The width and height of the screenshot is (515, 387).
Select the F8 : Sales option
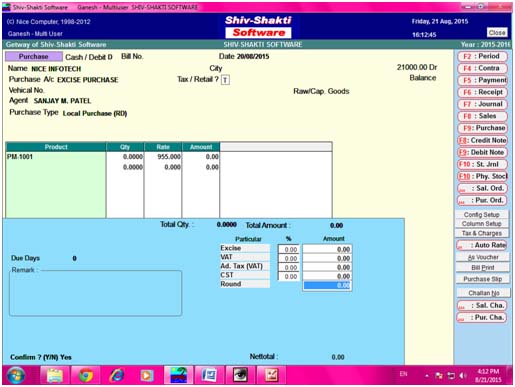[482, 116]
